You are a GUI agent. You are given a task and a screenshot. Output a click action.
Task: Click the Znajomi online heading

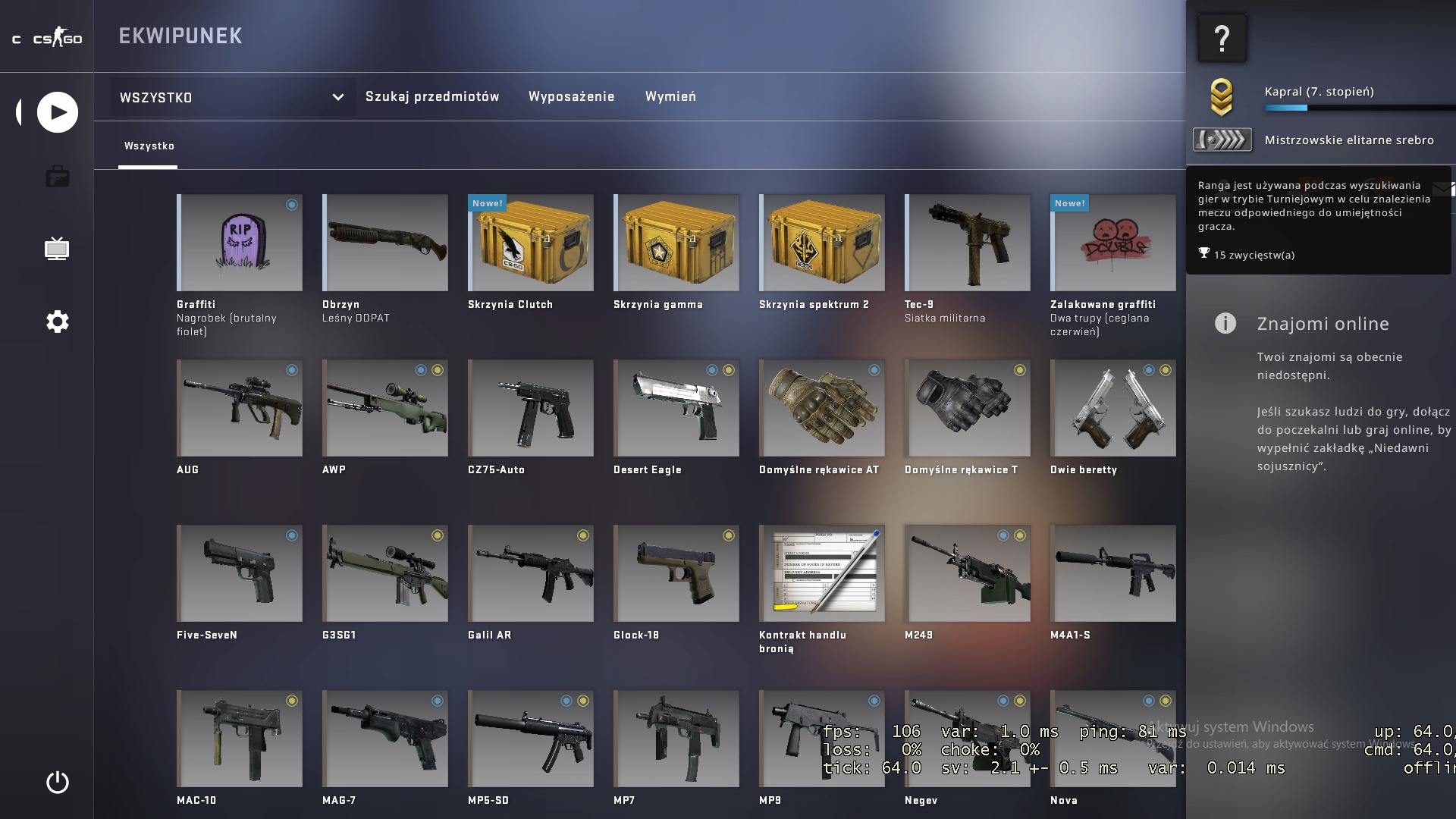1323,324
